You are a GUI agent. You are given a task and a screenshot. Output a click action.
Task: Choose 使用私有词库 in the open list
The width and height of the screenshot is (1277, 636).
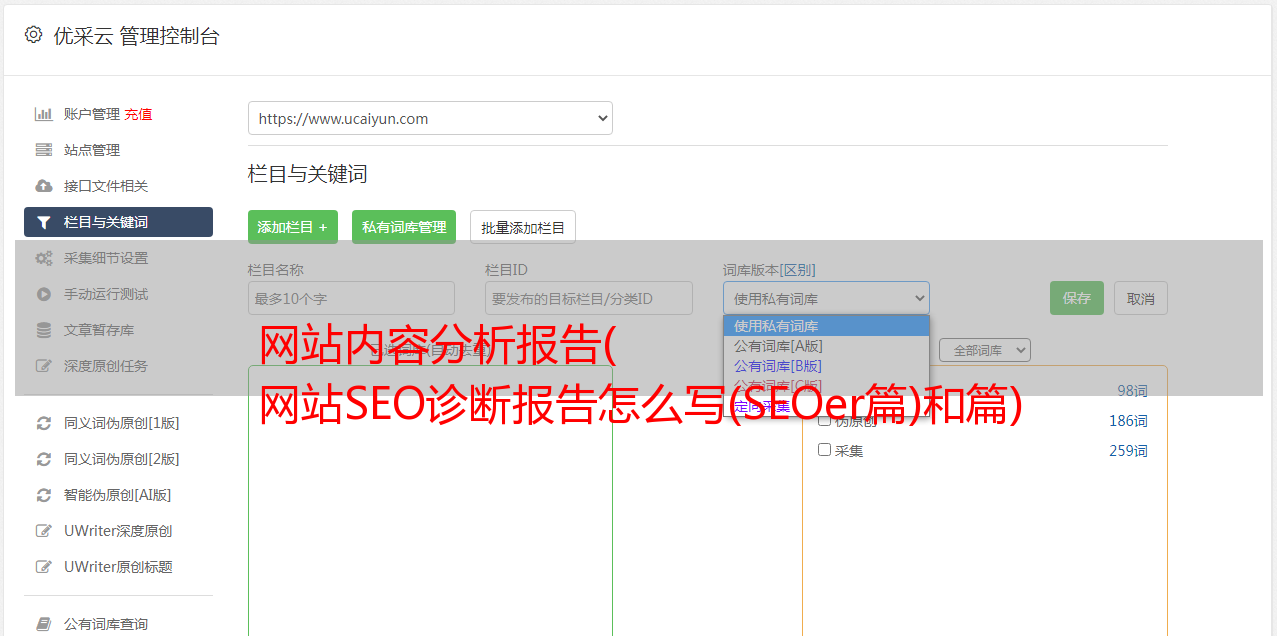point(826,326)
